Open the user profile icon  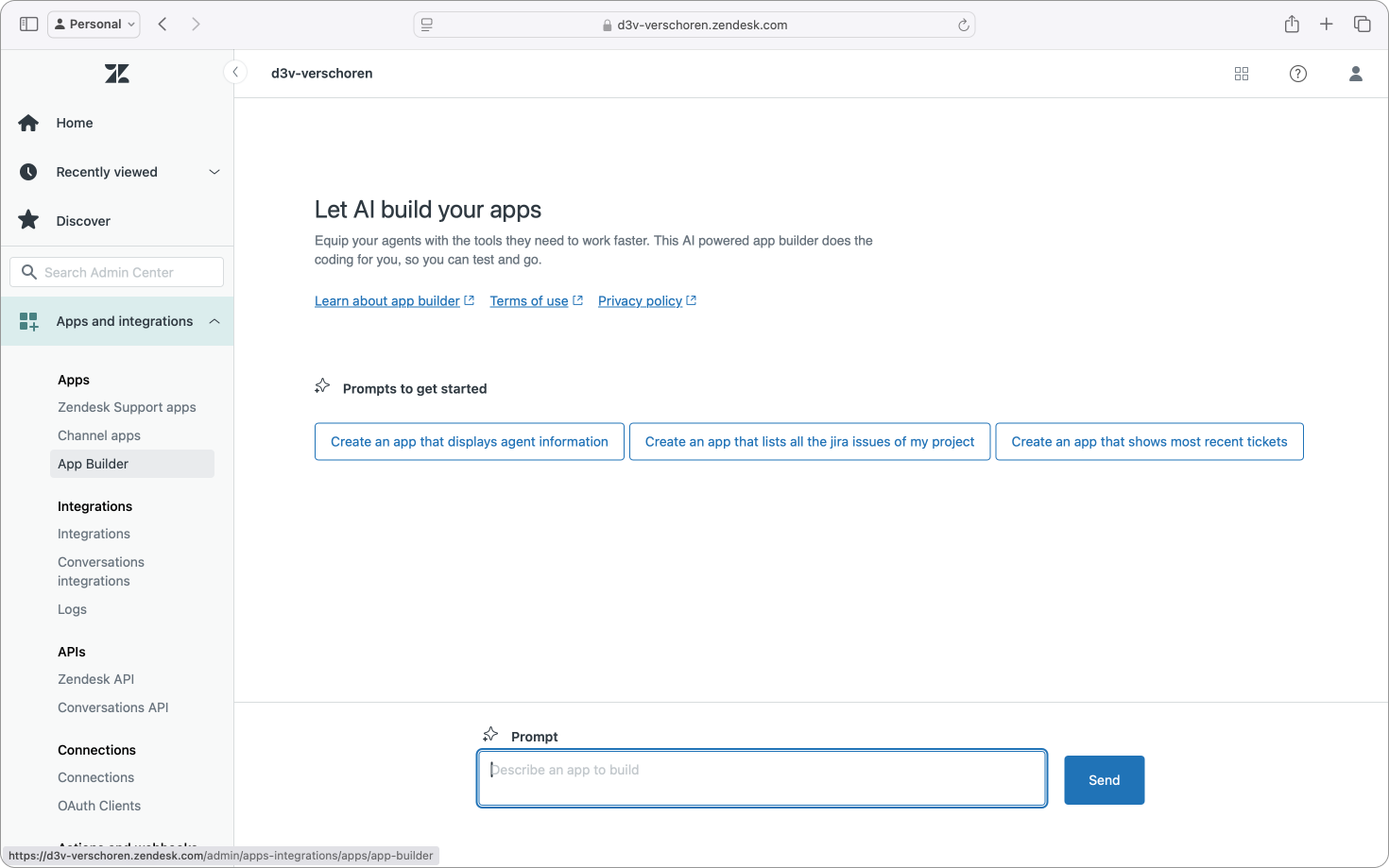pyautogui.click(x=1356, y=74)
